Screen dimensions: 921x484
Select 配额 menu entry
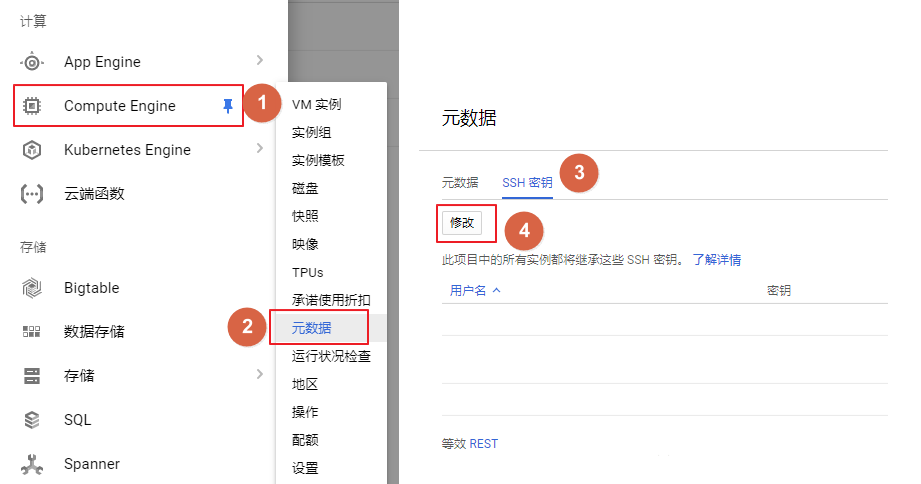click(305, 440)
